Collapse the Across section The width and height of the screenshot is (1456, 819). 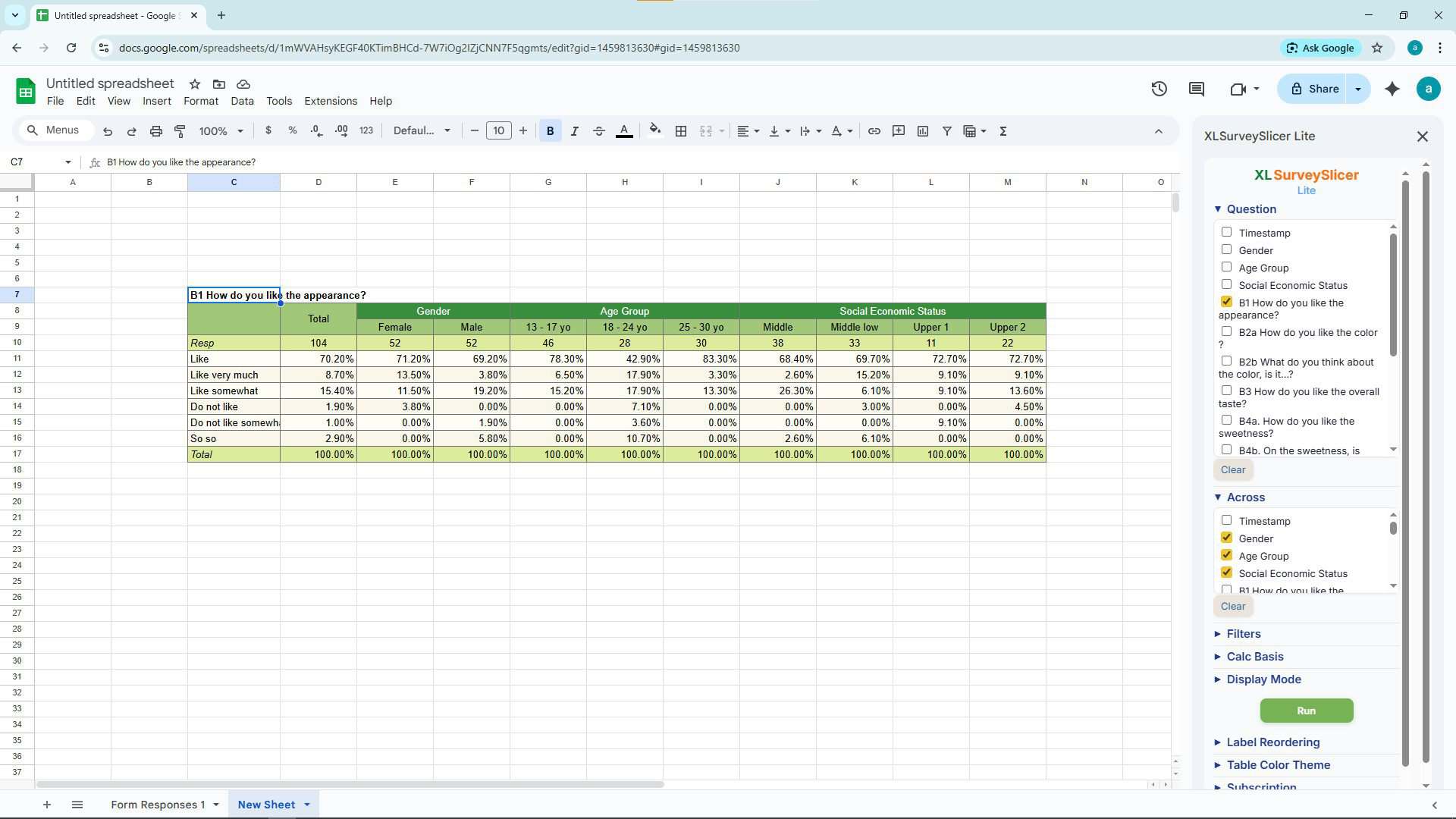pyautogui.click(x=1239, y=497)
